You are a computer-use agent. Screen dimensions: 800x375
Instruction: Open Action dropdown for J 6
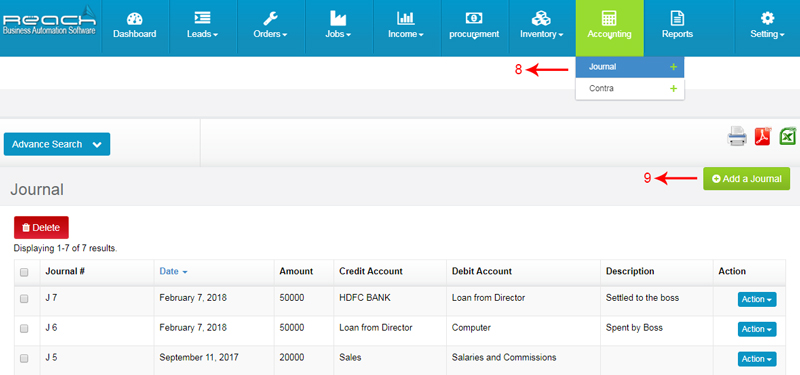tap(757, 329)
